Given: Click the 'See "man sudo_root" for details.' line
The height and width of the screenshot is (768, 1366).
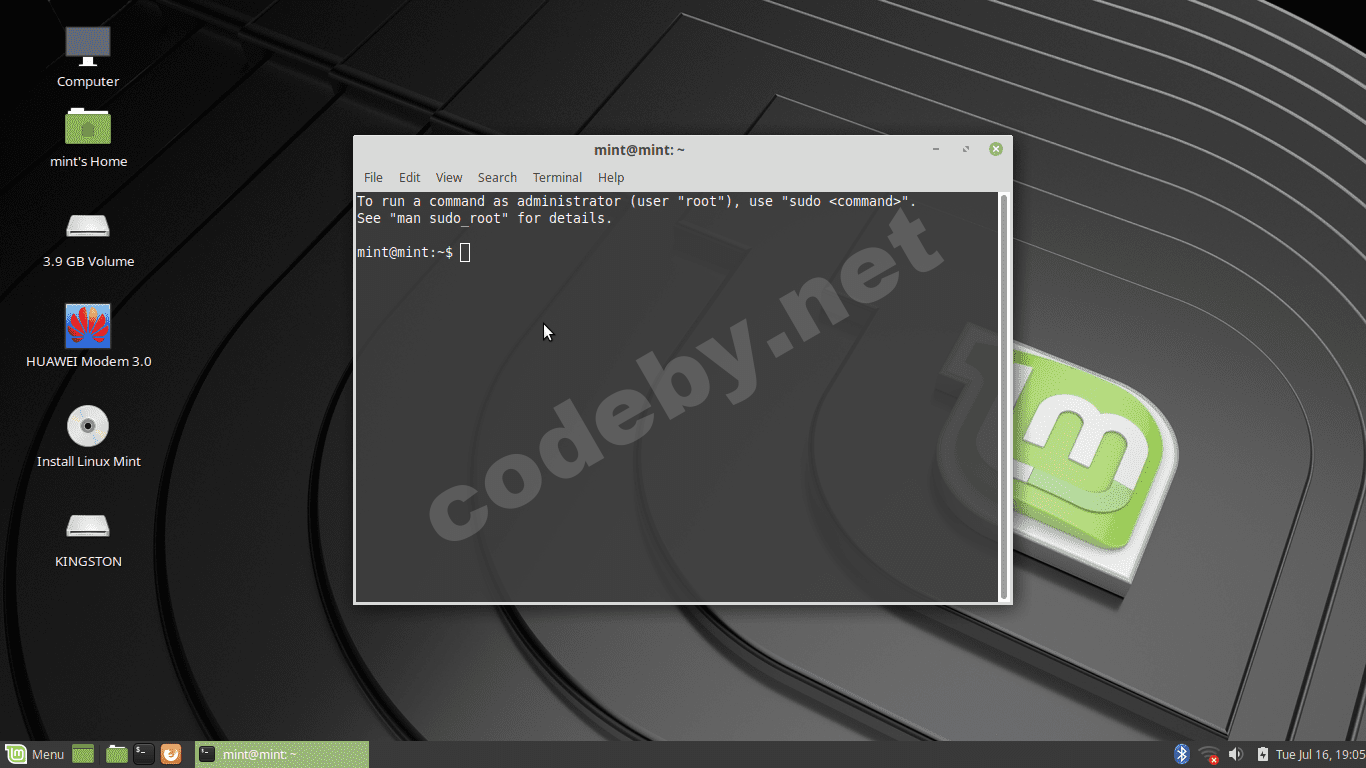Looking at the screenshot, I should coord(485,218).
